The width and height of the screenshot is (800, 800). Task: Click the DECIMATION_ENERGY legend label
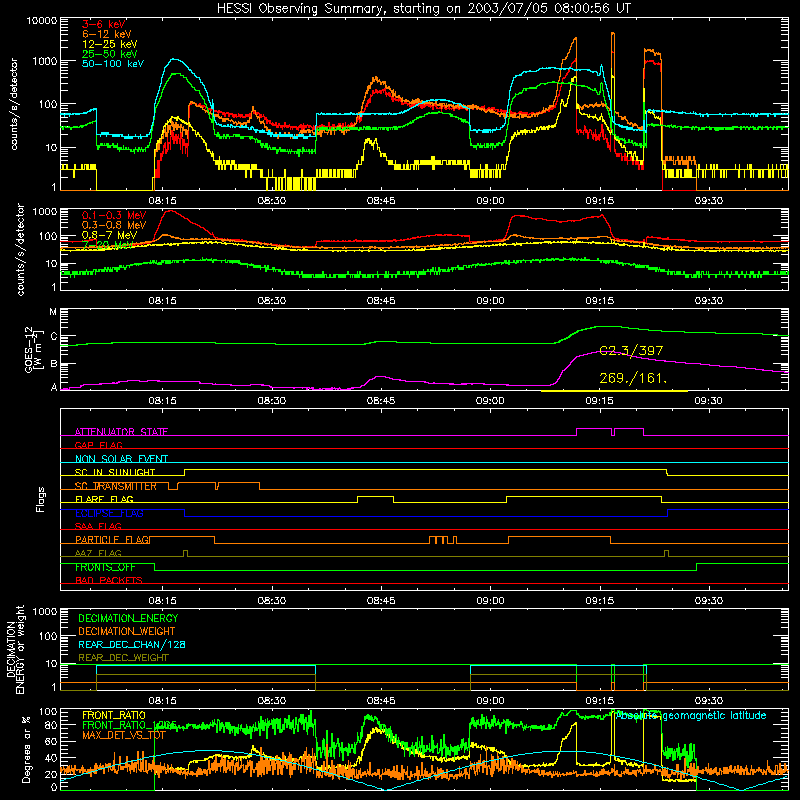(x=128, y=618)
